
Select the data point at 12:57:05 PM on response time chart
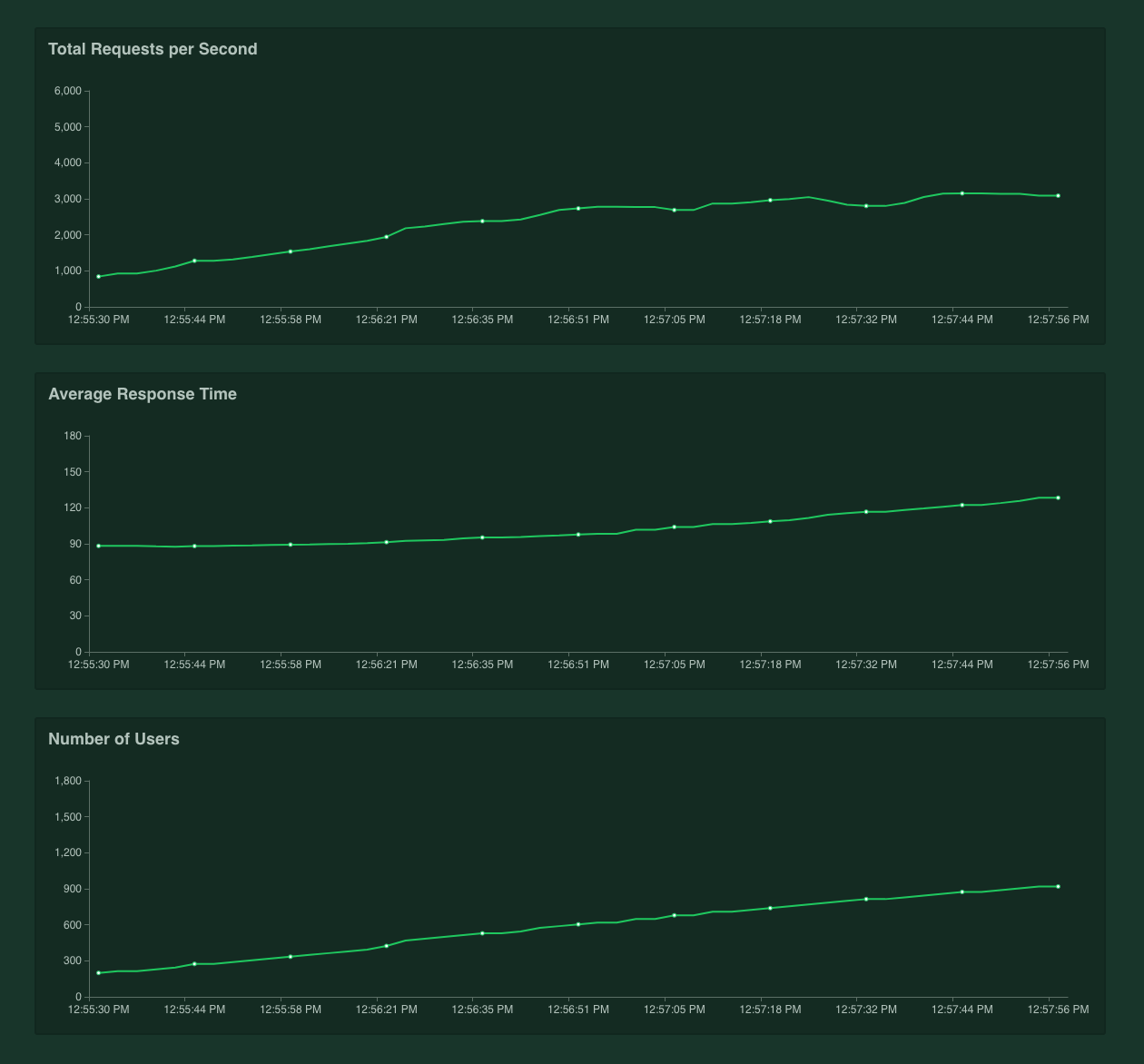coord(674,525)
